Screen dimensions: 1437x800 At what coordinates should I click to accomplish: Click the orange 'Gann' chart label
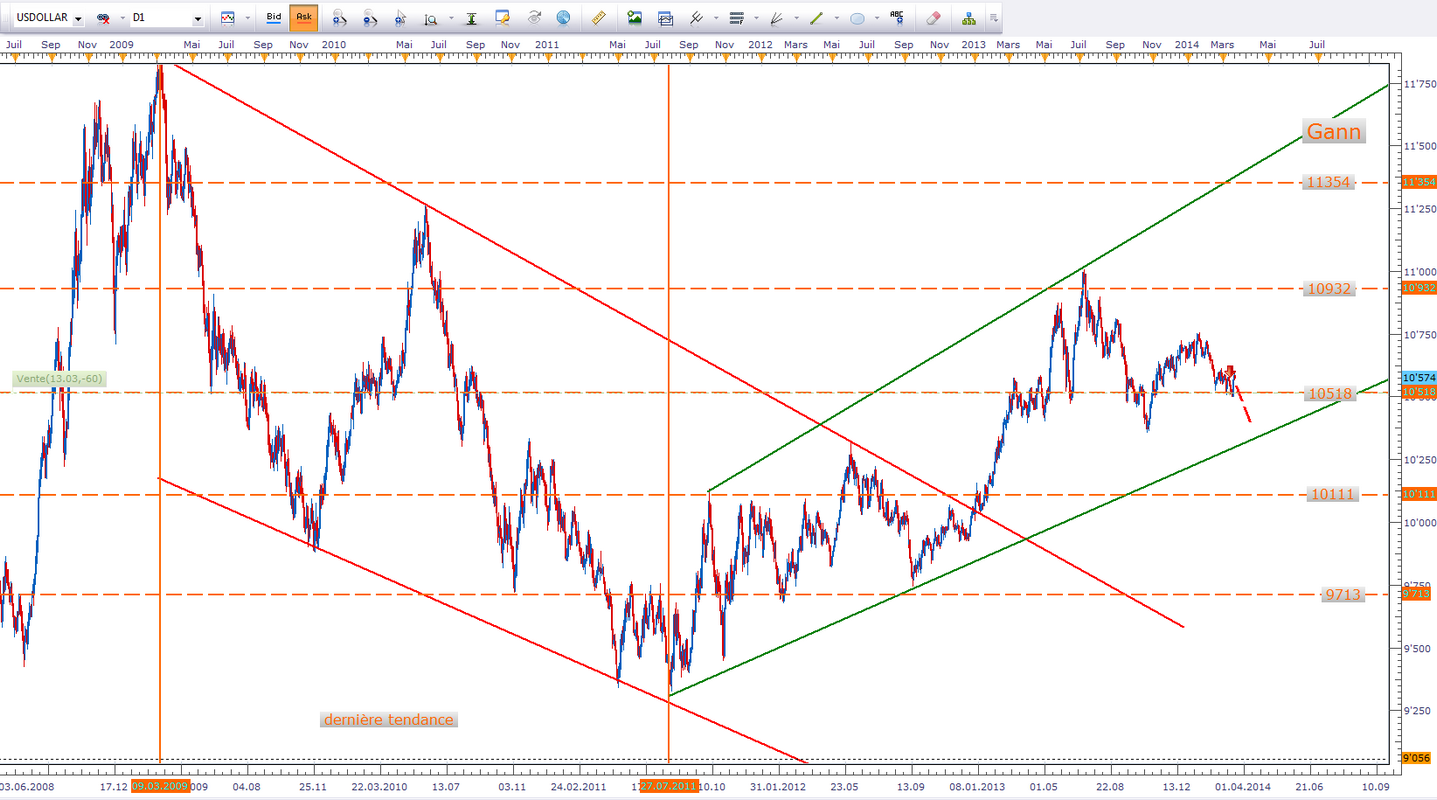[1333, 132]
